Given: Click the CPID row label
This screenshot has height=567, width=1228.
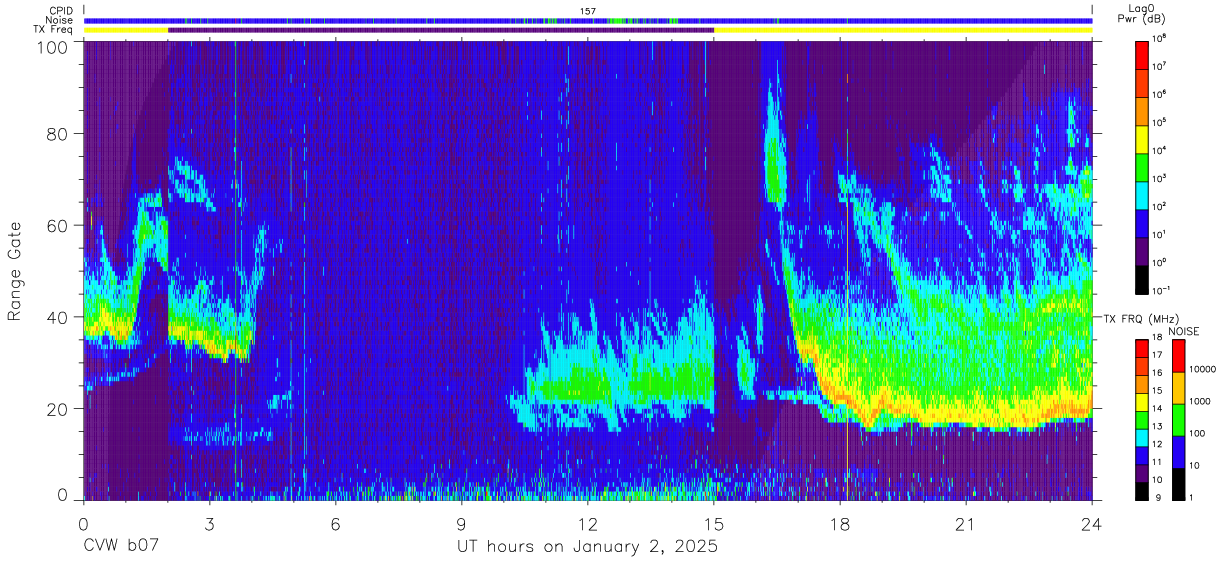Looking at the screenshot, I should point(61,11).
